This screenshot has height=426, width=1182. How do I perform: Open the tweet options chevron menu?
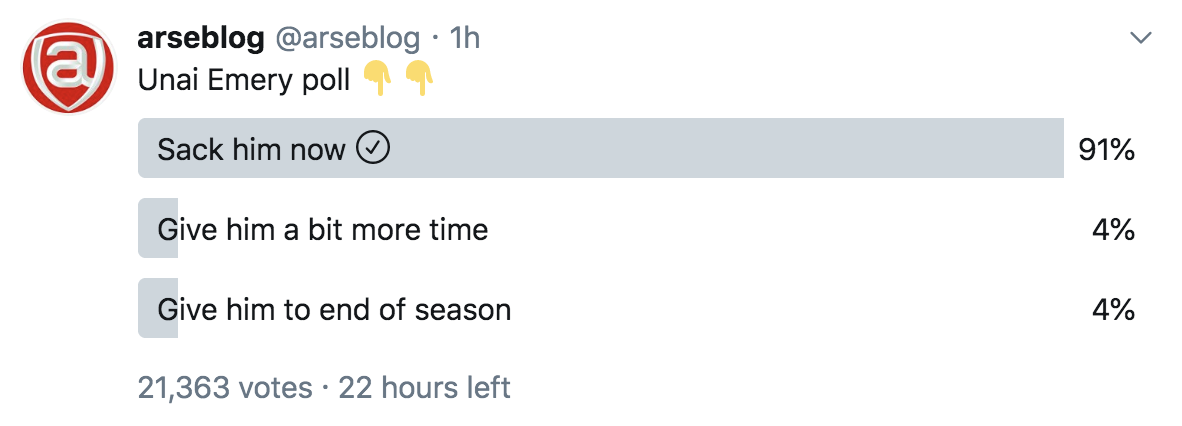[x=1141, y=38]
